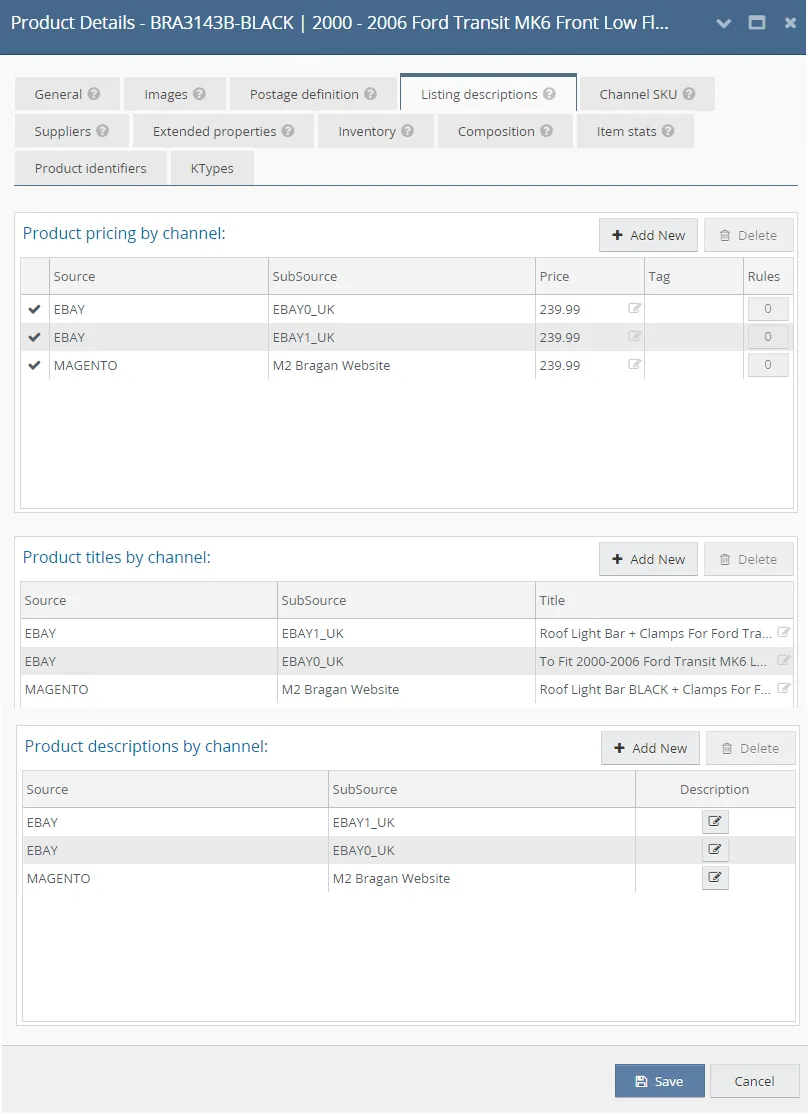The height and width of the screenshot is (1114, 808).
Task: Maximize the Product Details window
Action: [757, 23]
